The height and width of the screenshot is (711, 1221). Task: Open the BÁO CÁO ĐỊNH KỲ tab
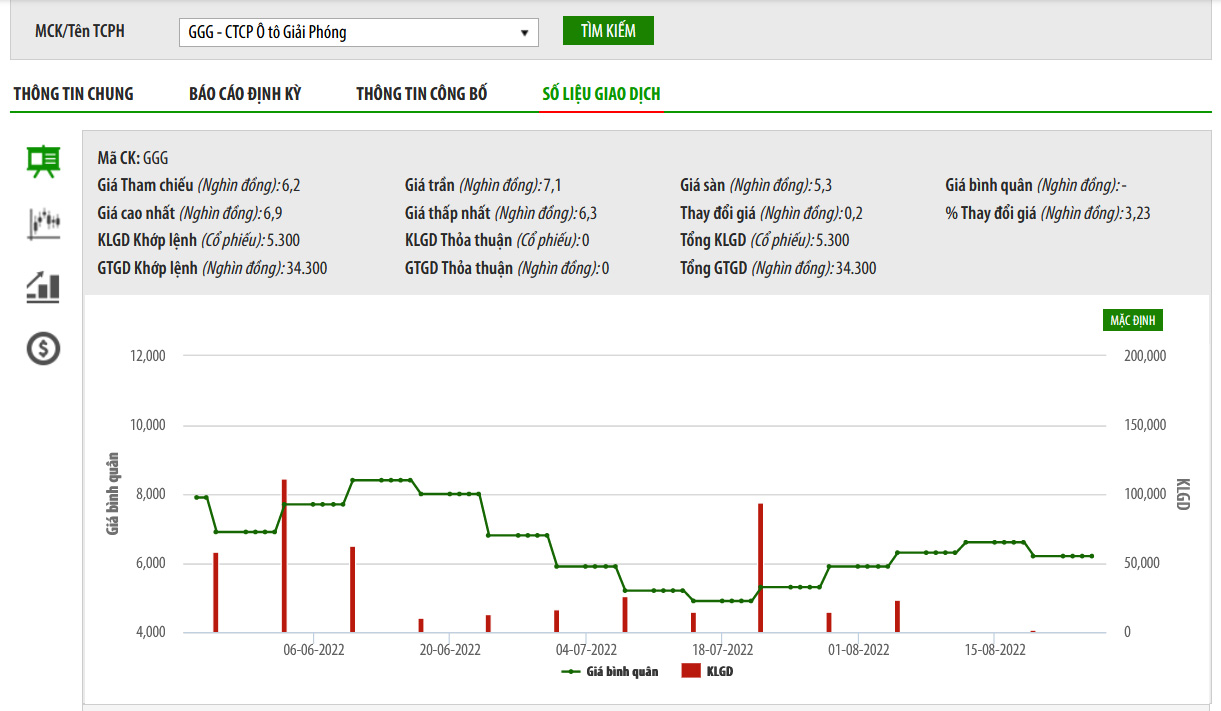tap(245, 94)
